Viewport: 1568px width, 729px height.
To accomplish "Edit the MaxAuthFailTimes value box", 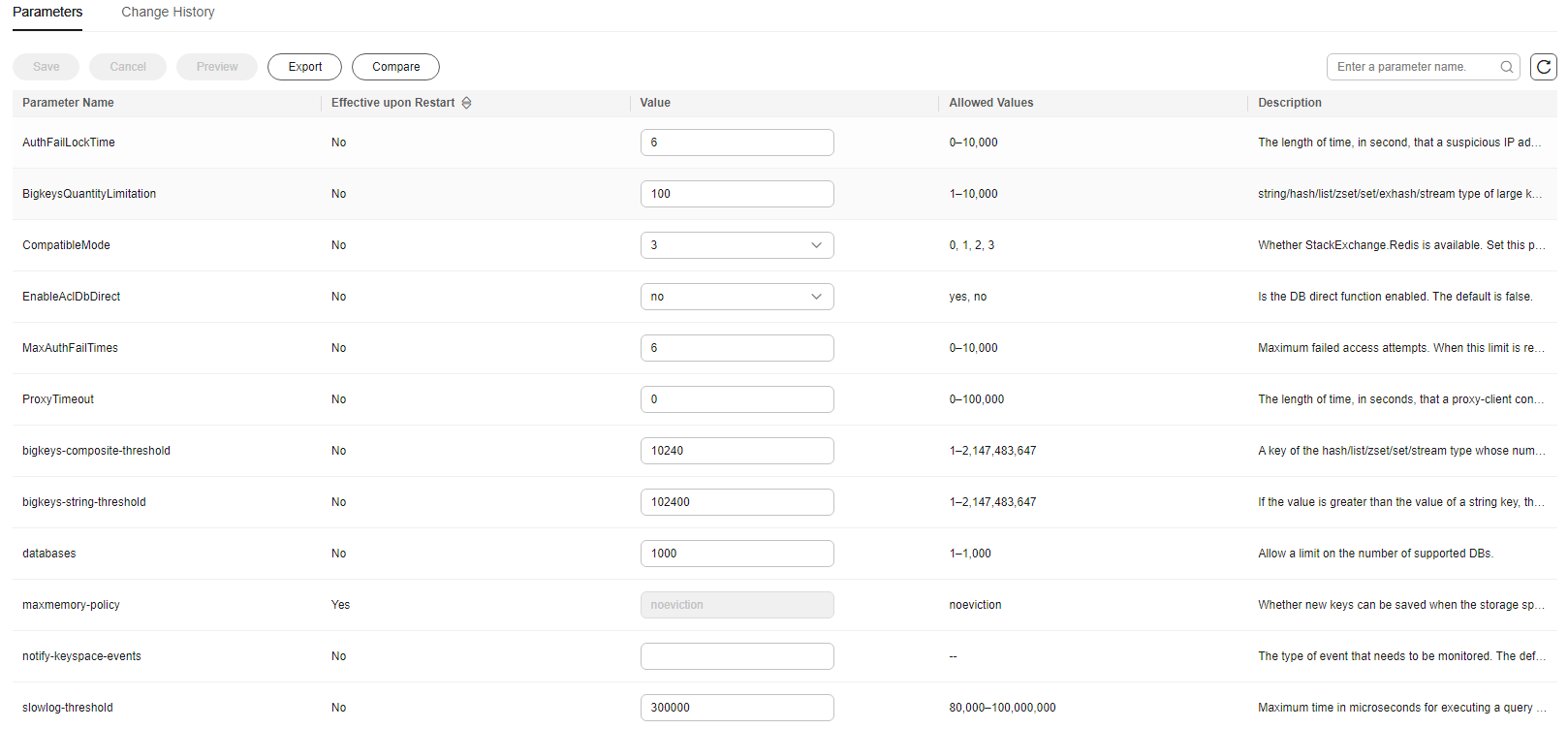I will tap(737, 348).
